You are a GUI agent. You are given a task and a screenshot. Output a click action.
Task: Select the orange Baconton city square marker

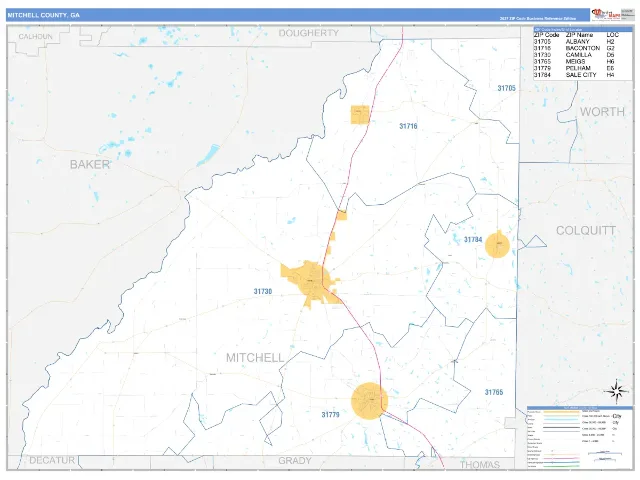point(360,115)
